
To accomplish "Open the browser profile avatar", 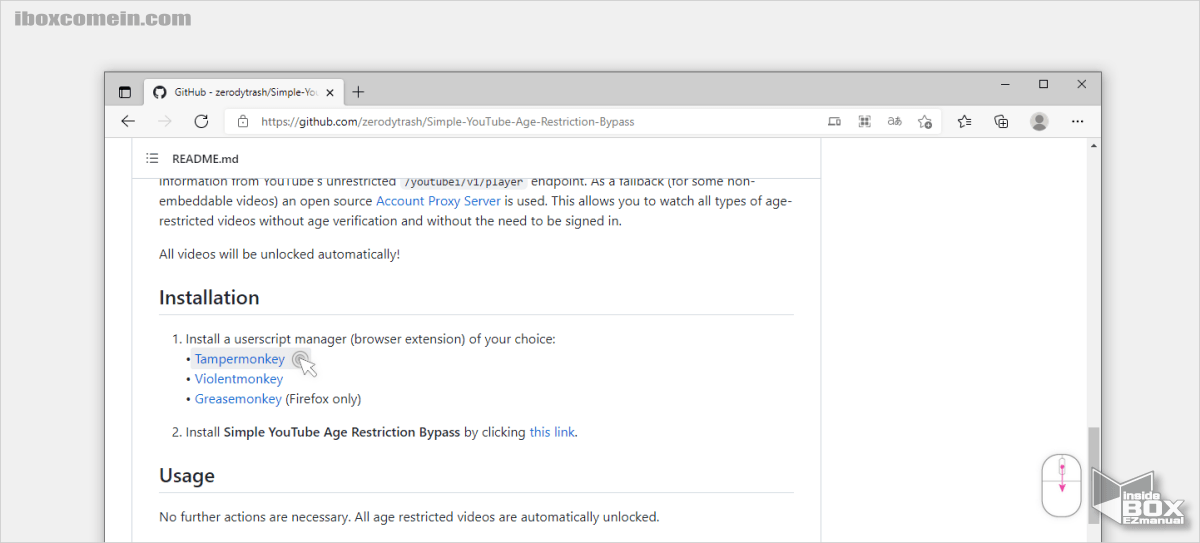I will (1039, 121).
